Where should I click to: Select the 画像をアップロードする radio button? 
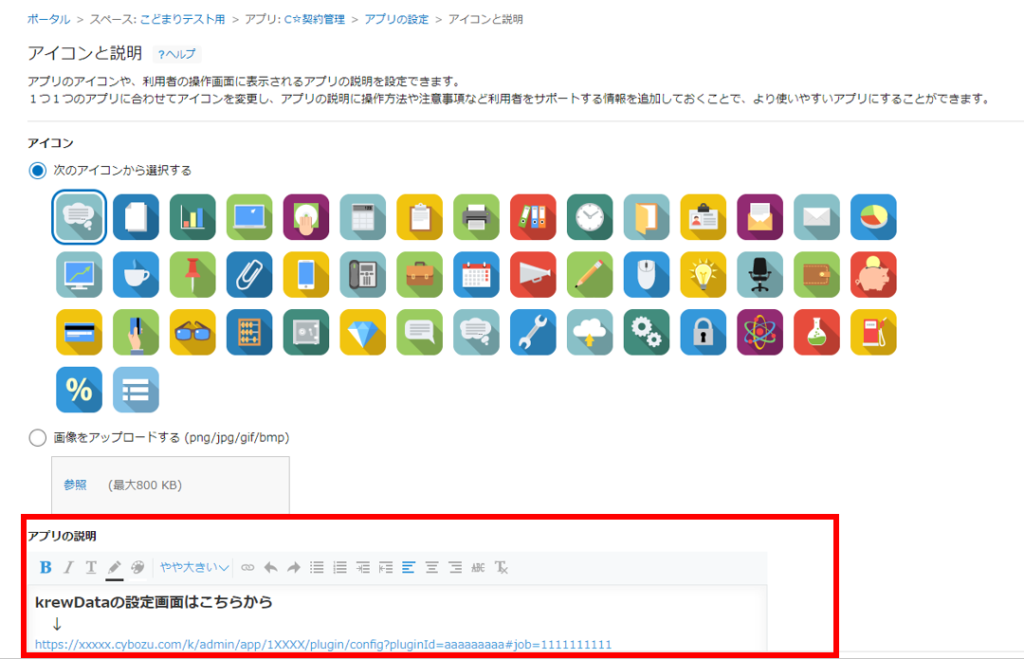point(37,438)
